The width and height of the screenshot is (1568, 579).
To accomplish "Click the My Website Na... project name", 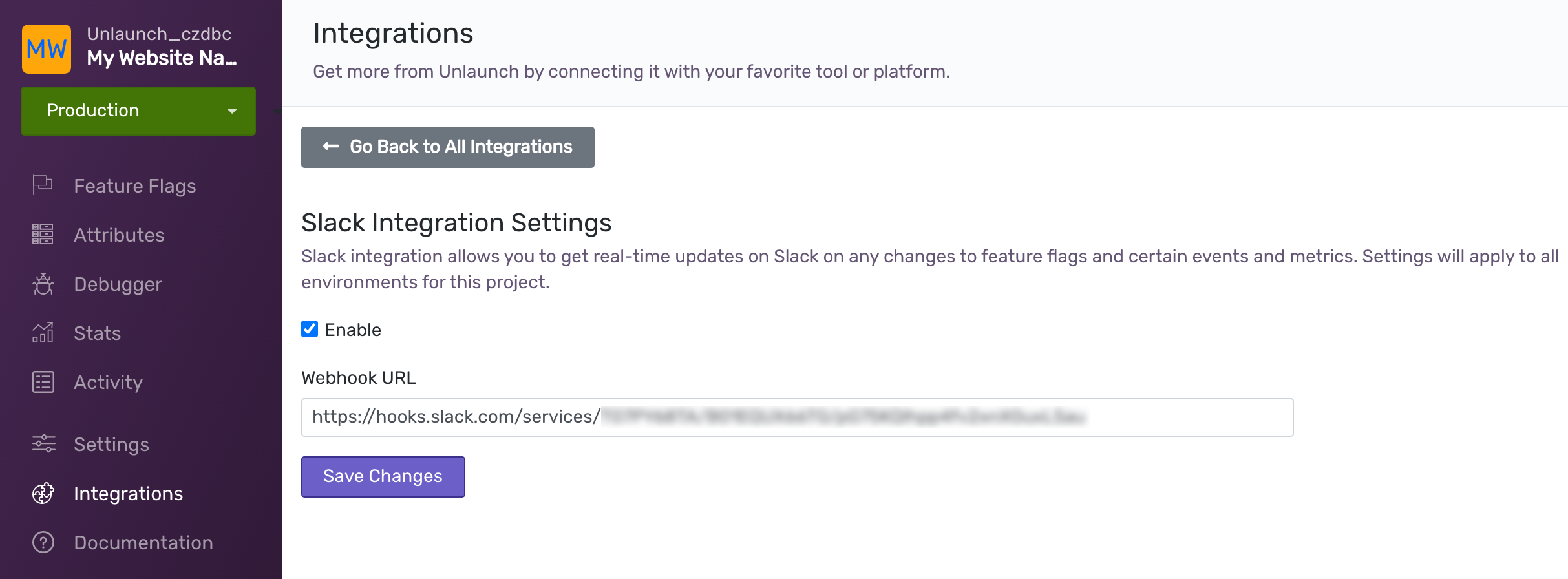I will coord(162,58).
